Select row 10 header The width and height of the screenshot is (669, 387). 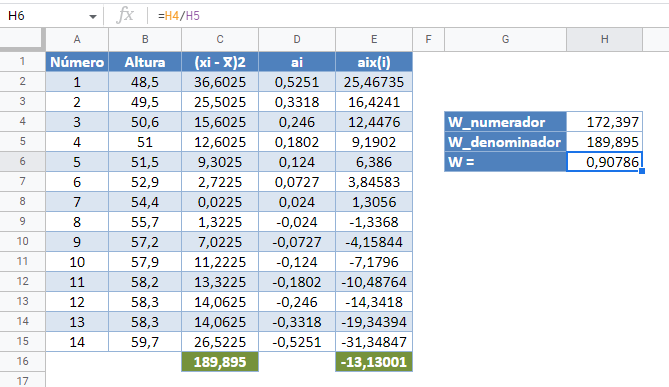pos(22,242)
